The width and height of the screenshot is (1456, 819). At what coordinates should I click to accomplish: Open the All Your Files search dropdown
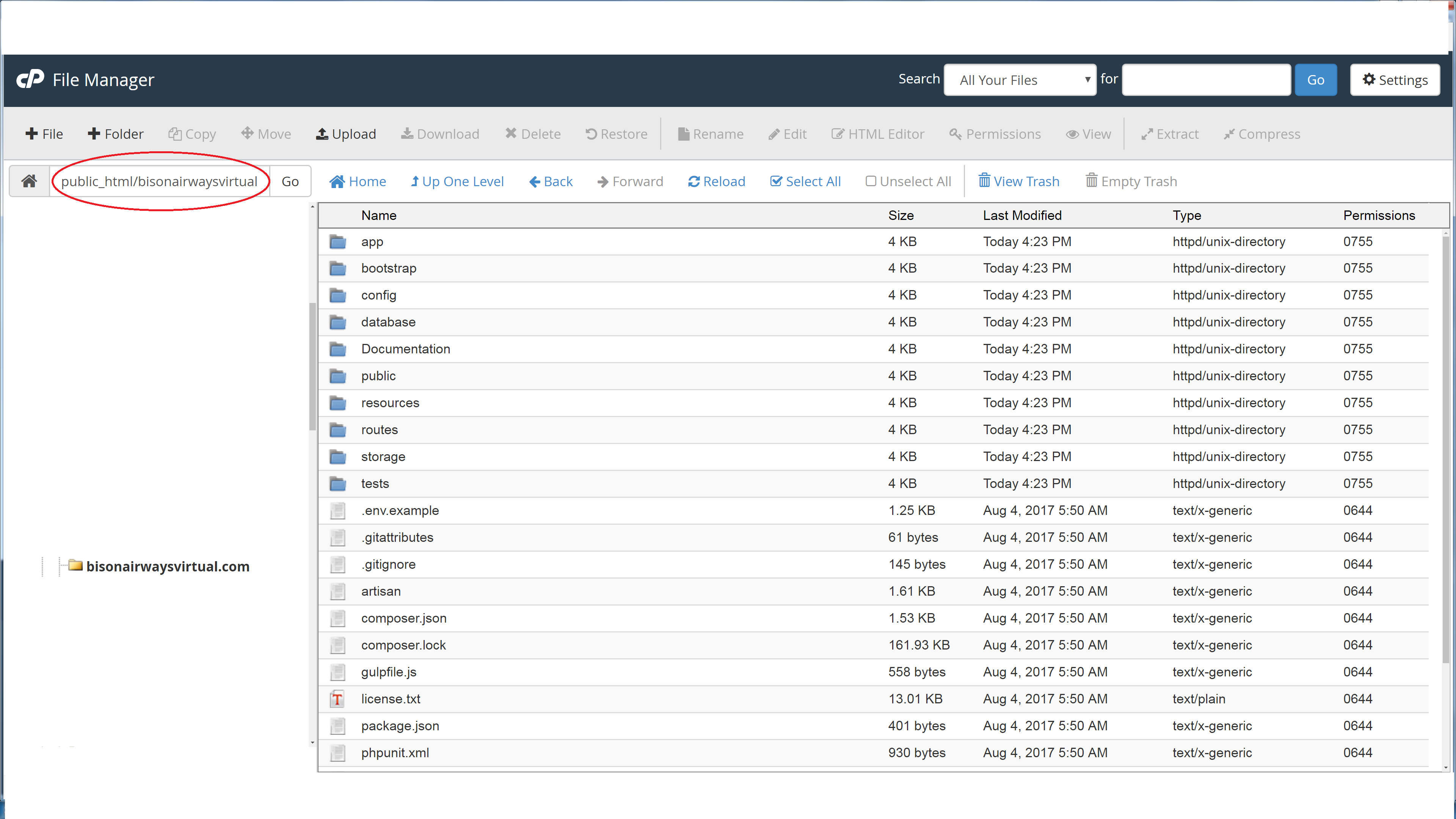(1020, 80)
